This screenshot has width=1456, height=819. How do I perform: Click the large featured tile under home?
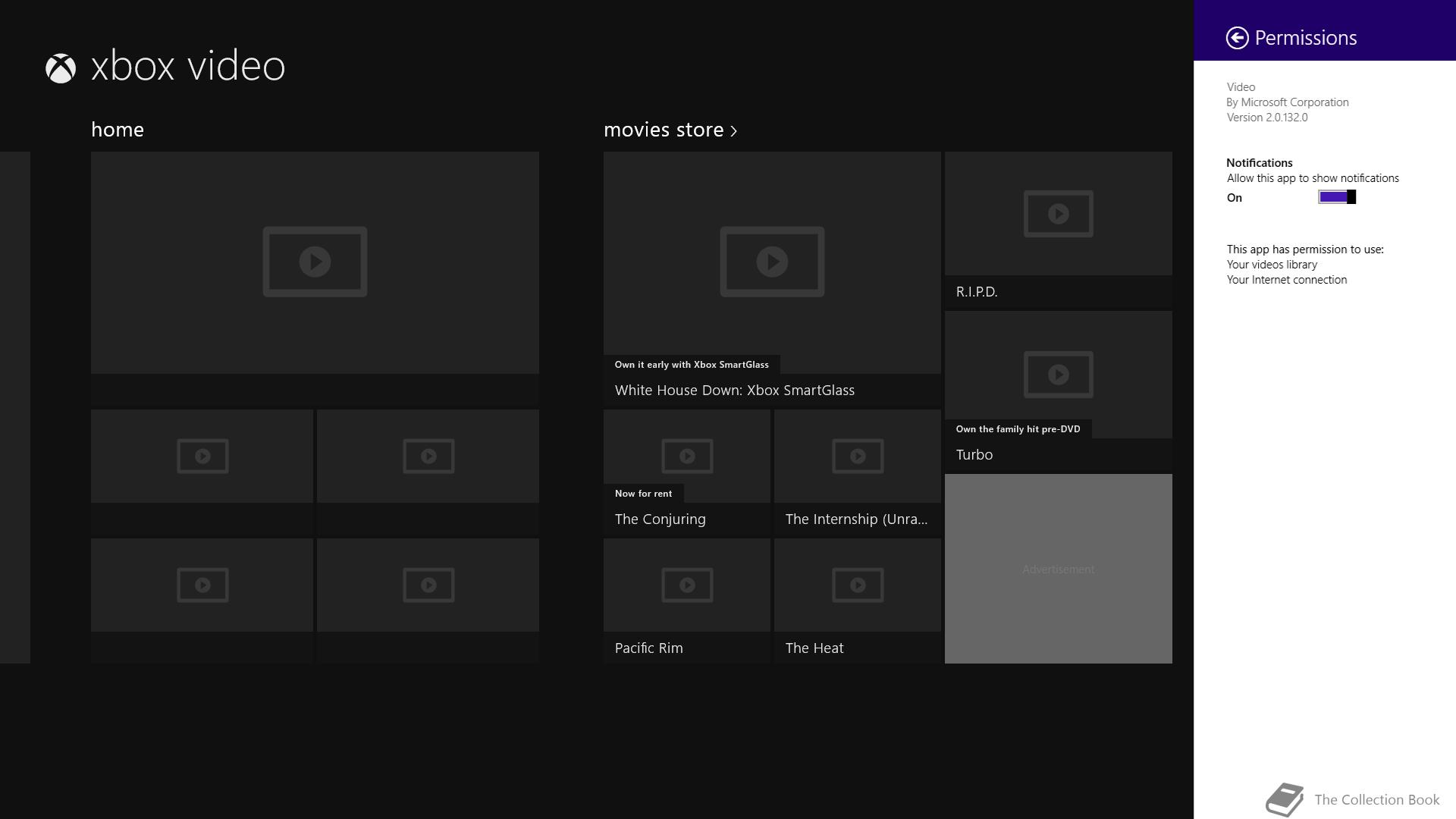coord(315,279)
